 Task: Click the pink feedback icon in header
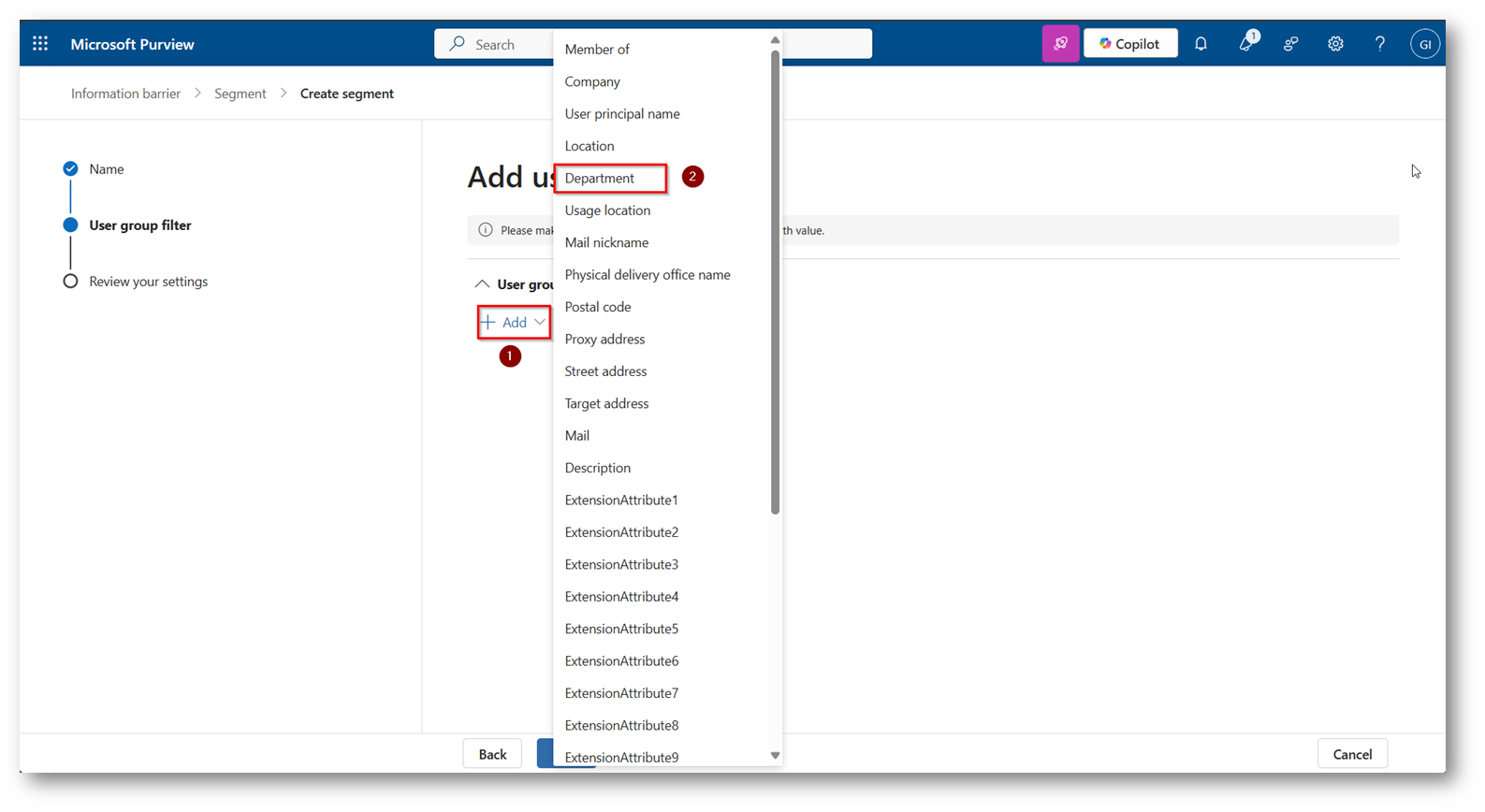click(1060, 44)
